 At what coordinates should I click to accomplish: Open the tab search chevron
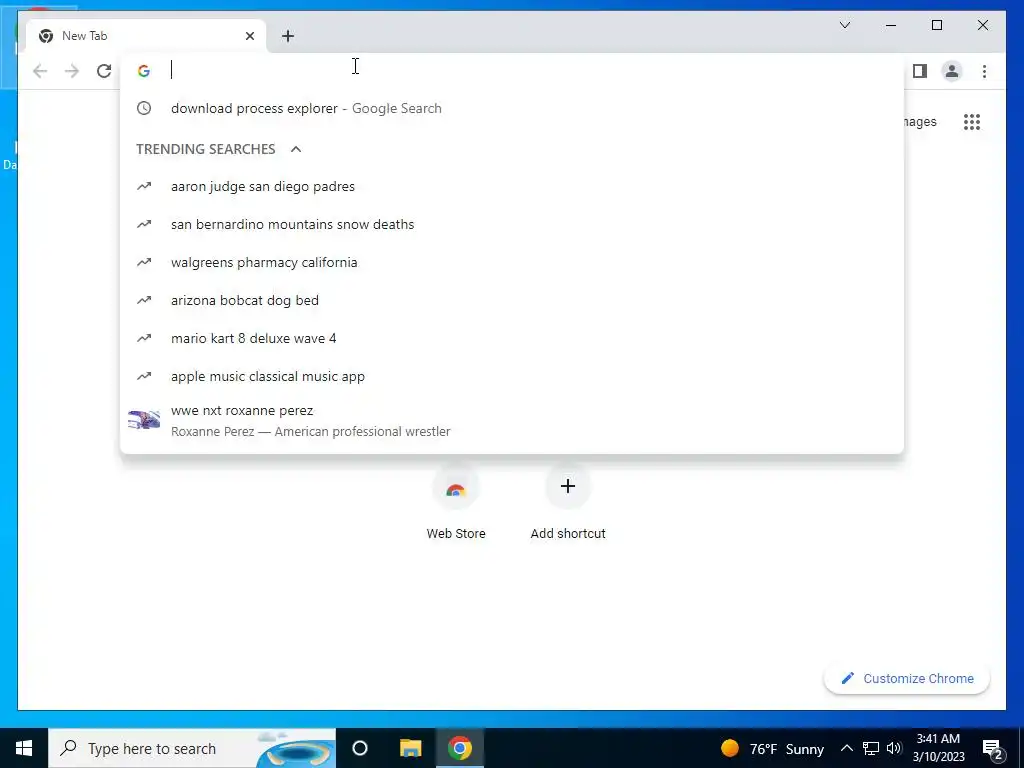(844, 25)
